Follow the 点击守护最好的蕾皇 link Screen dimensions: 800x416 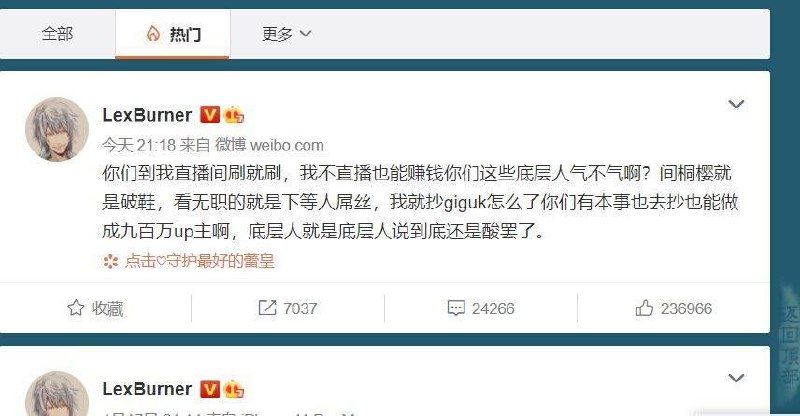(199, 261)
